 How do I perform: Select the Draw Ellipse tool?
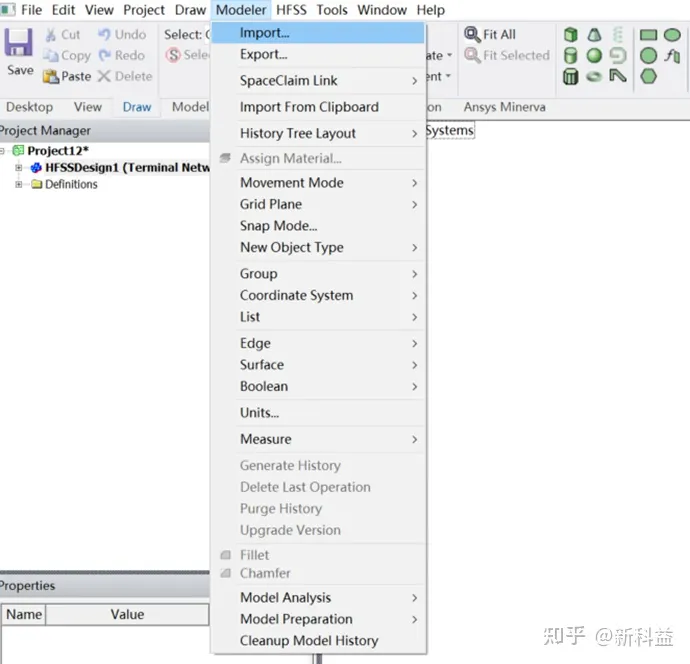point(672,35)
